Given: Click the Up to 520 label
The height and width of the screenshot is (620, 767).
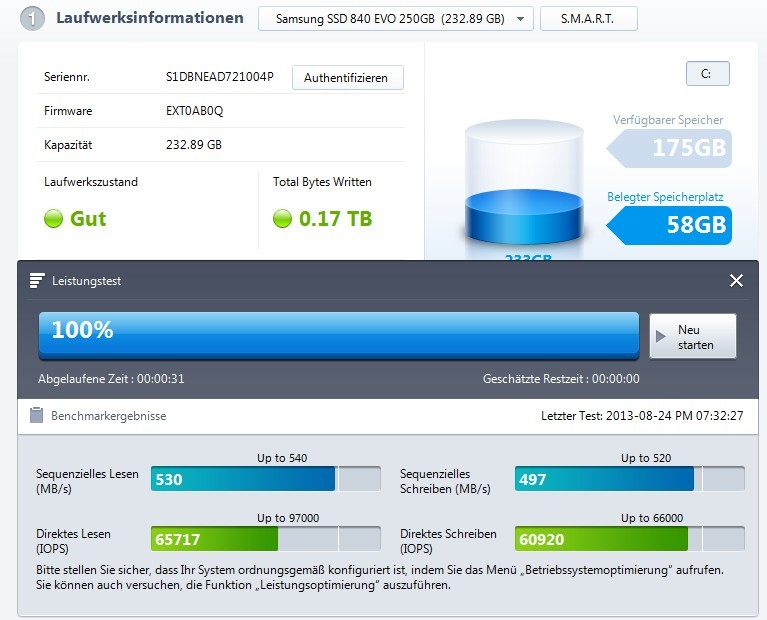Looking at the screenshot, I should coord(646,458).
